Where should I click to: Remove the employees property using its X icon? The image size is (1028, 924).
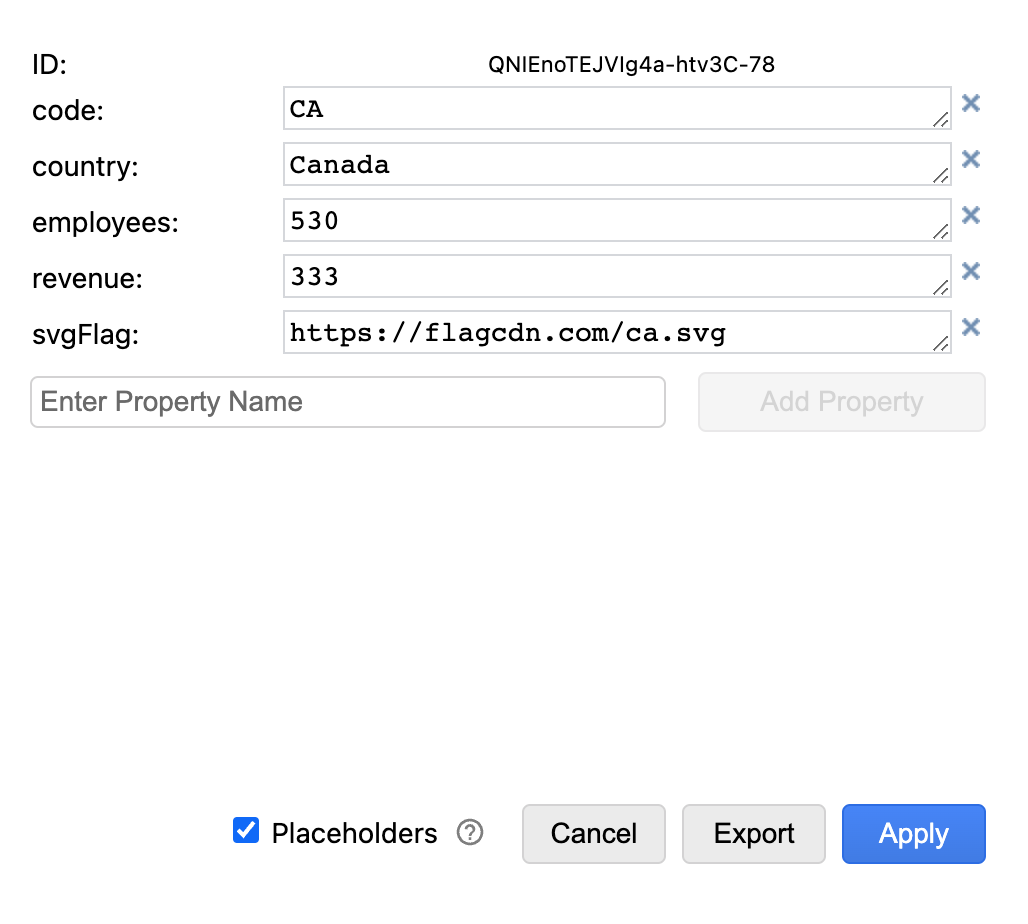pos(970,215)
